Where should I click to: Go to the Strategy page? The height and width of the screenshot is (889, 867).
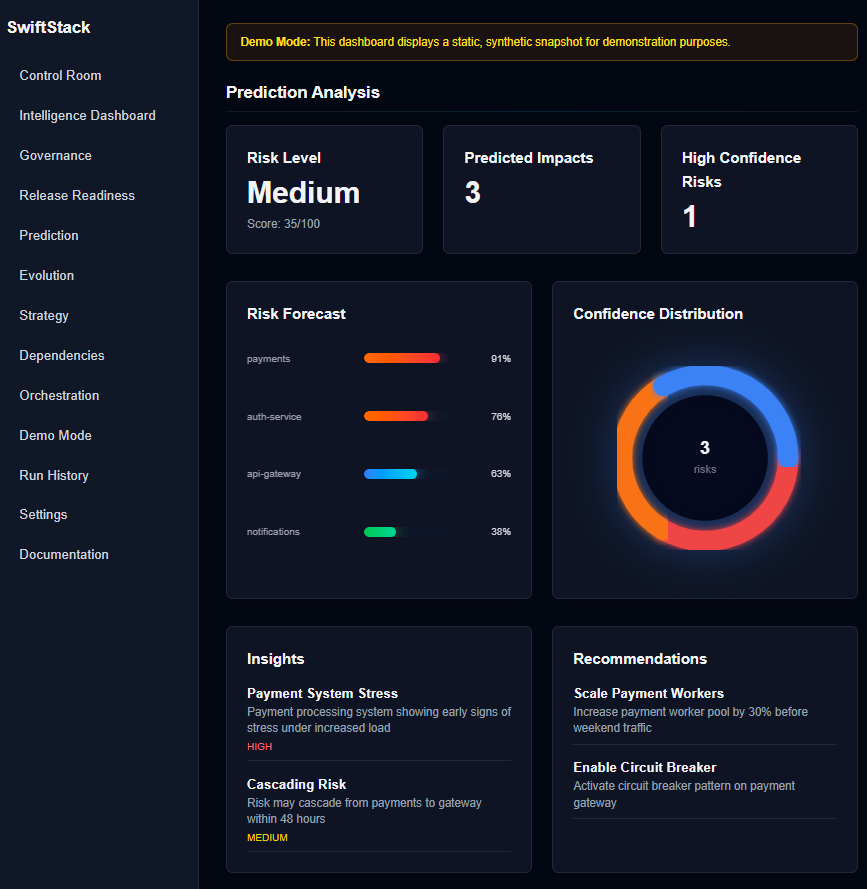coord(44,315)
